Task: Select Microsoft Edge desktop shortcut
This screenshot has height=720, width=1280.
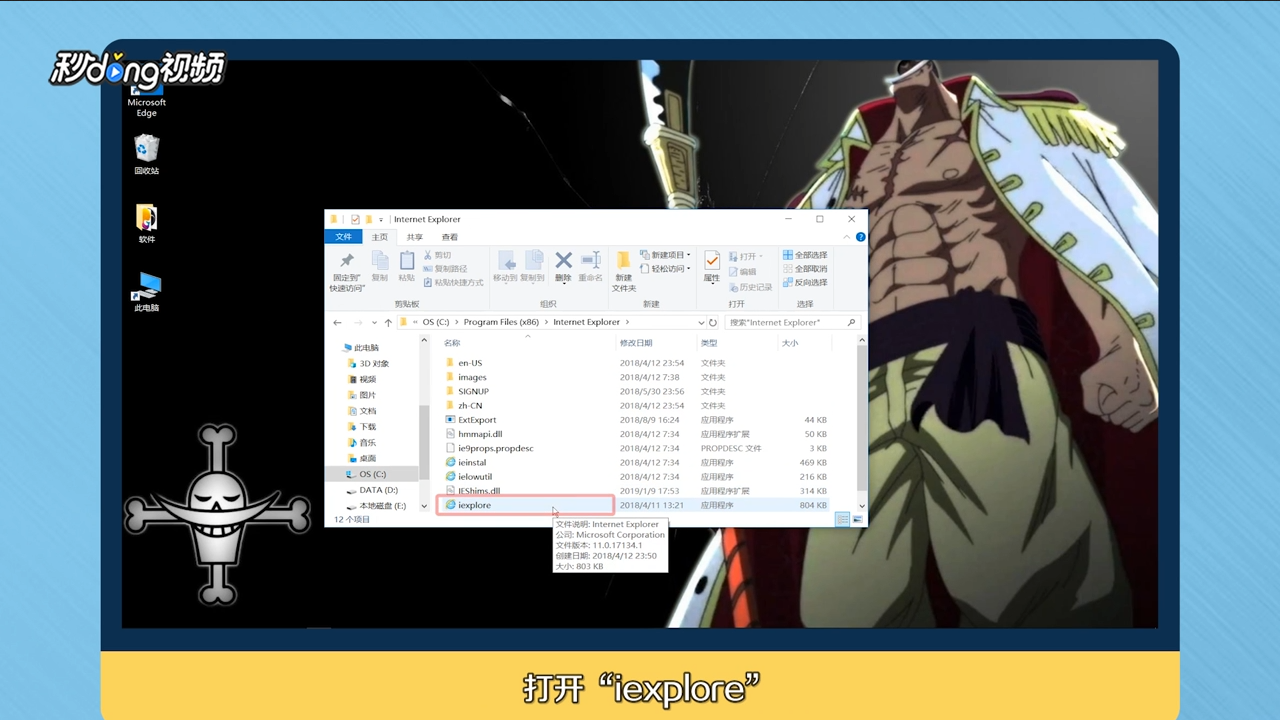Action: tap(147, 100)
